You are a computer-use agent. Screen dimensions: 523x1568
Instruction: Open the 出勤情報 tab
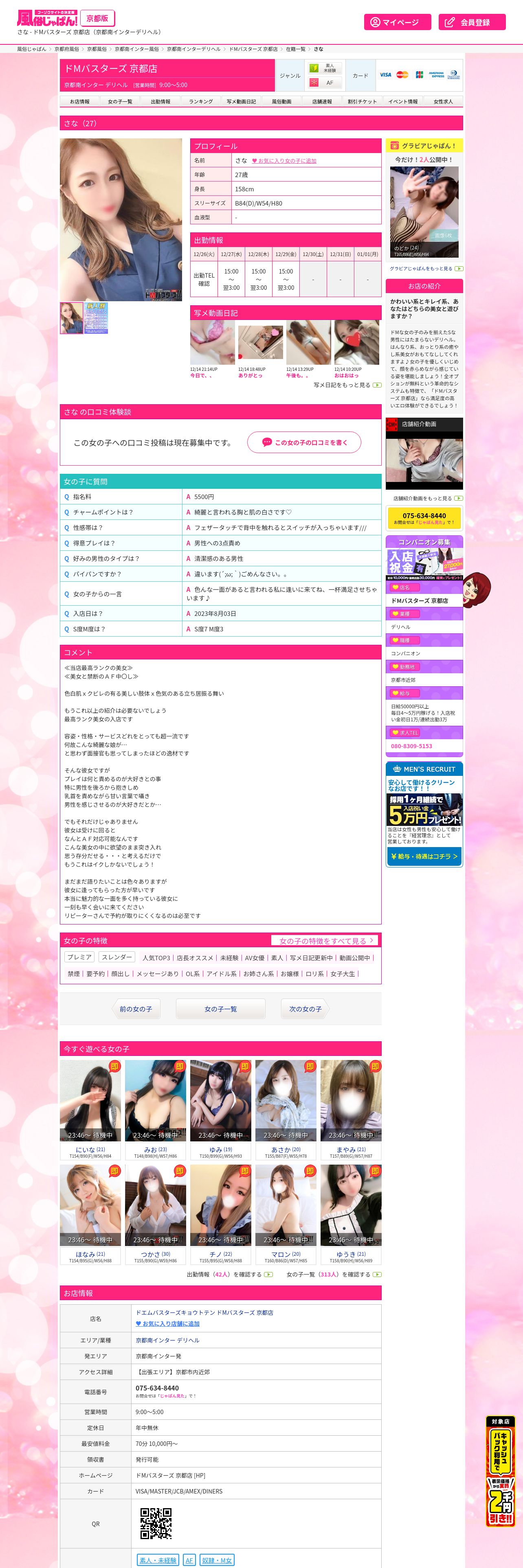[161, 102]
